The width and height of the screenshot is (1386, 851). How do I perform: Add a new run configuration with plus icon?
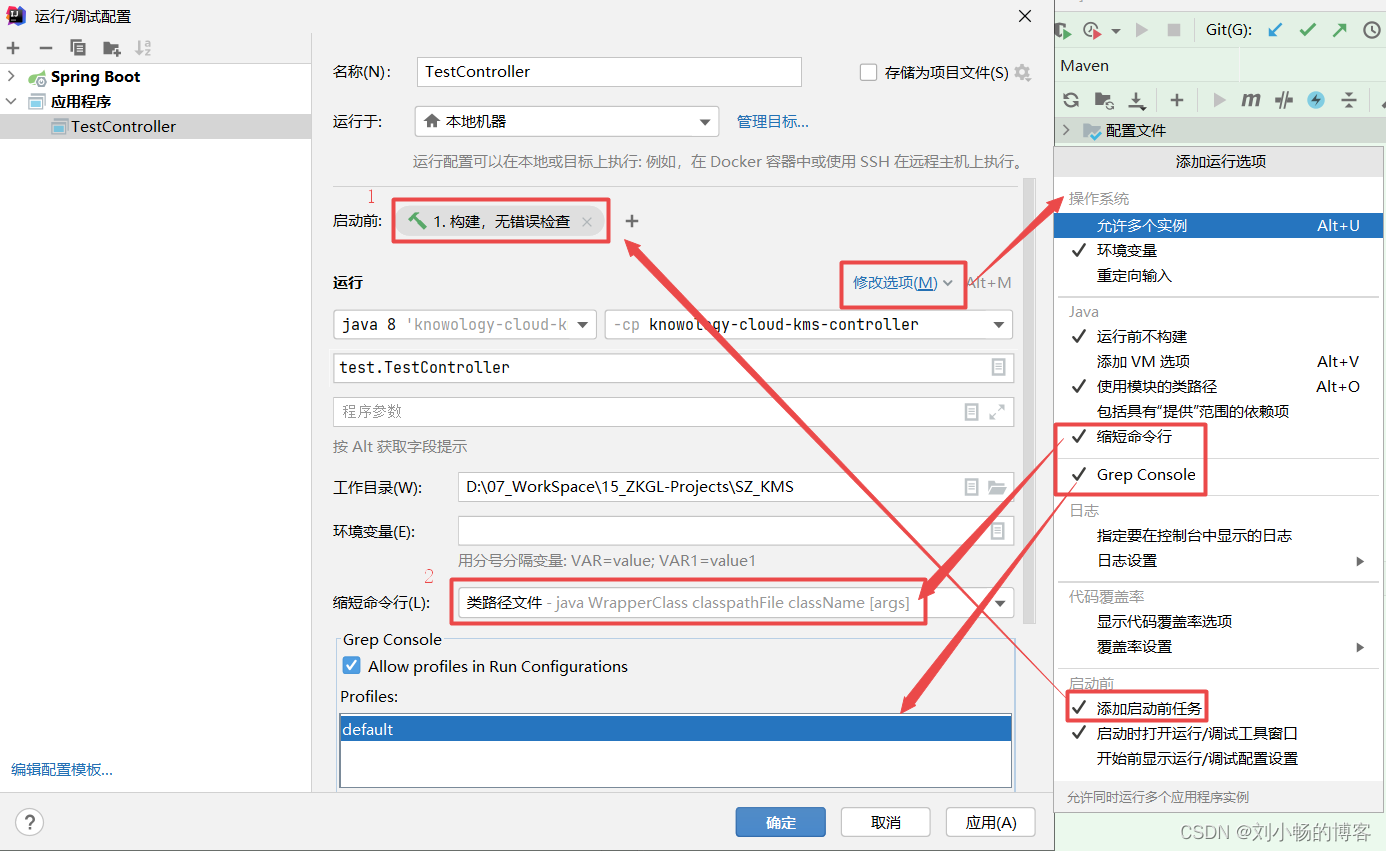tap(13, 47)
